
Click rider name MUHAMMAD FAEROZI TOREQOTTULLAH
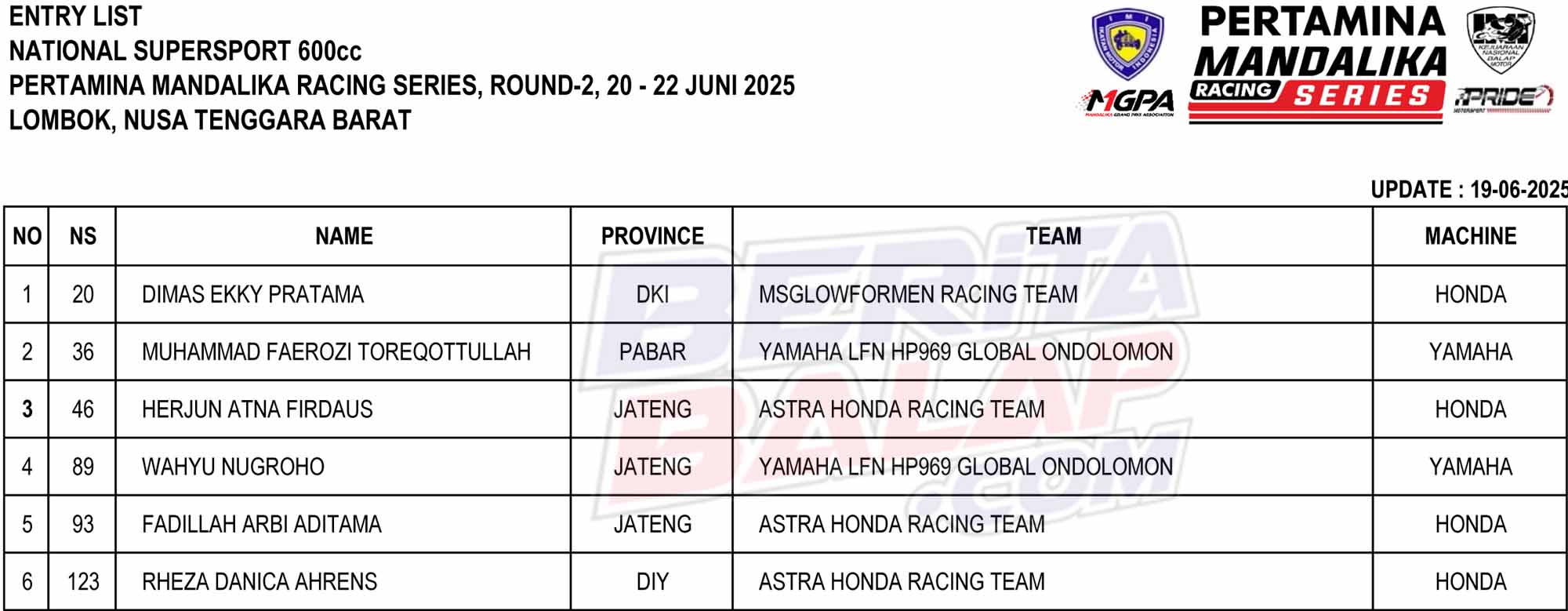[x=336, y=351]
